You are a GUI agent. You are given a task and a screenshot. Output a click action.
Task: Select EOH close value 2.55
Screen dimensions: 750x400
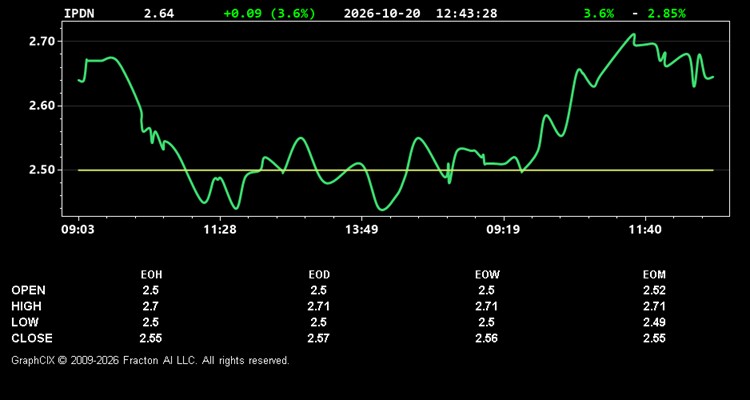pyautogui.click(x=151, y=338)
